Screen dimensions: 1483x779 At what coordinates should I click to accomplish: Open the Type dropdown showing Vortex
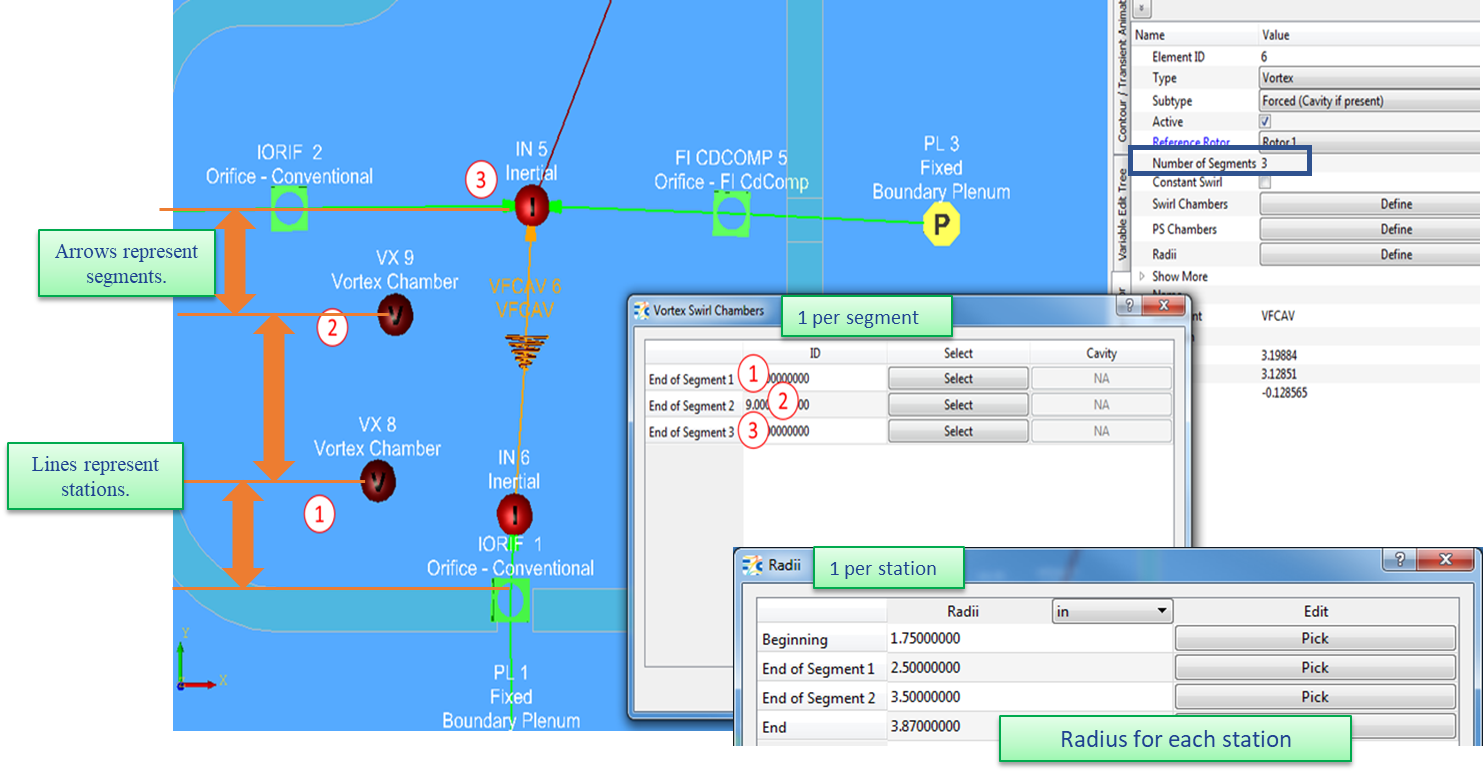[x=1368, y=78]
